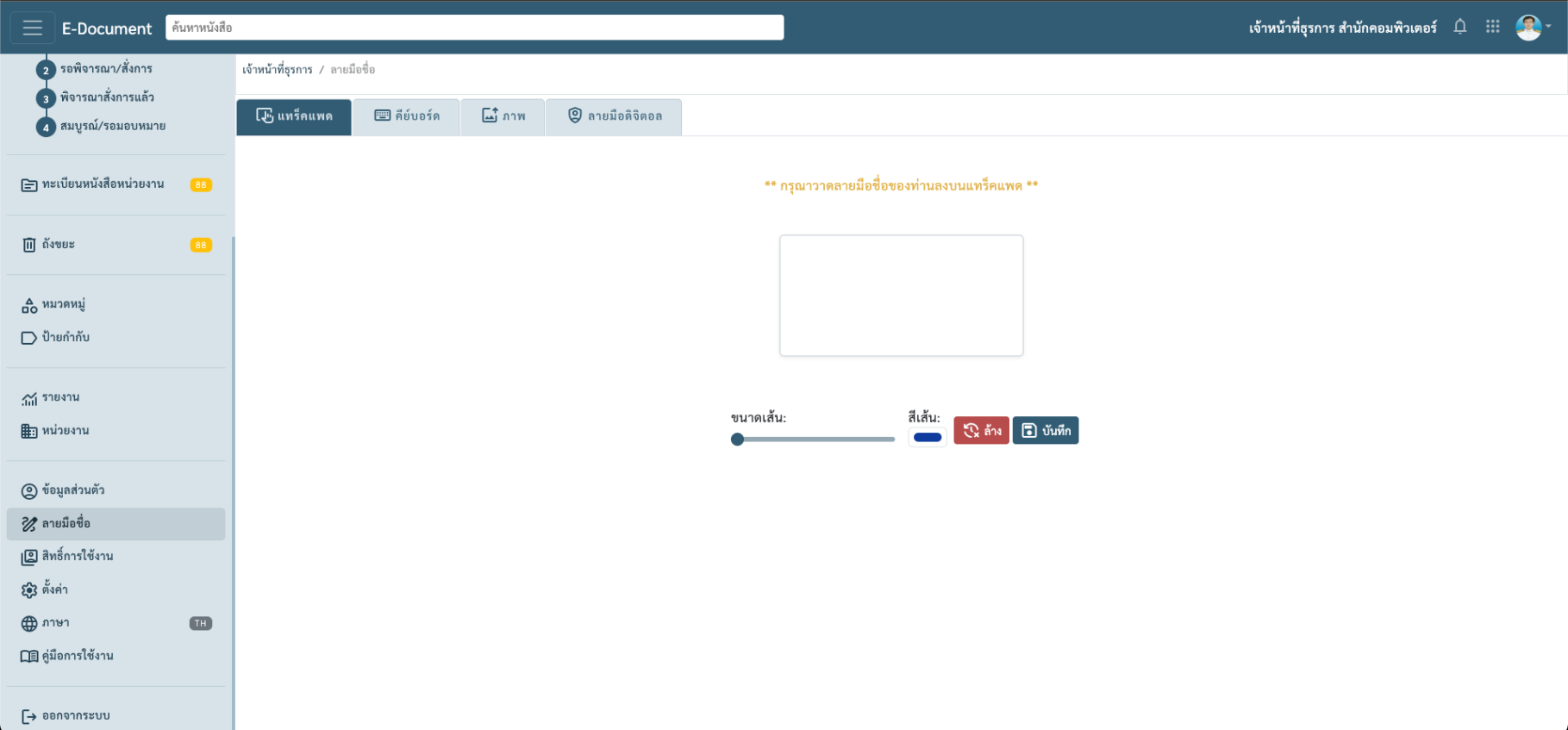Viewport: 1568px width, 730px height.
Task: Open ถังขยะ trash in sidebar
Action: coord(59,245)
